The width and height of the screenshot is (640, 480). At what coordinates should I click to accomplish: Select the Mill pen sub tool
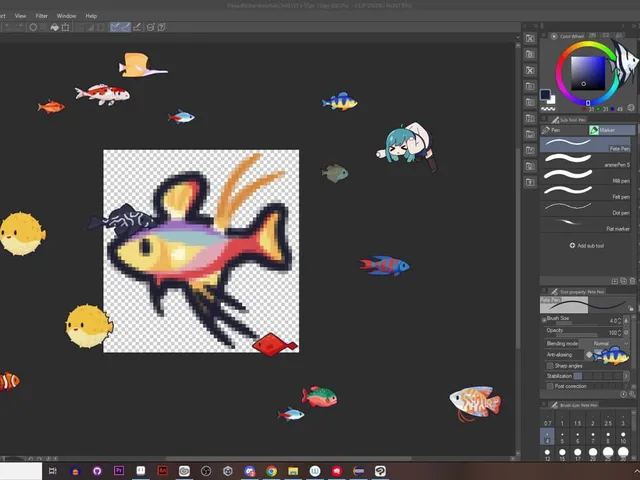(x=587, y=176)
